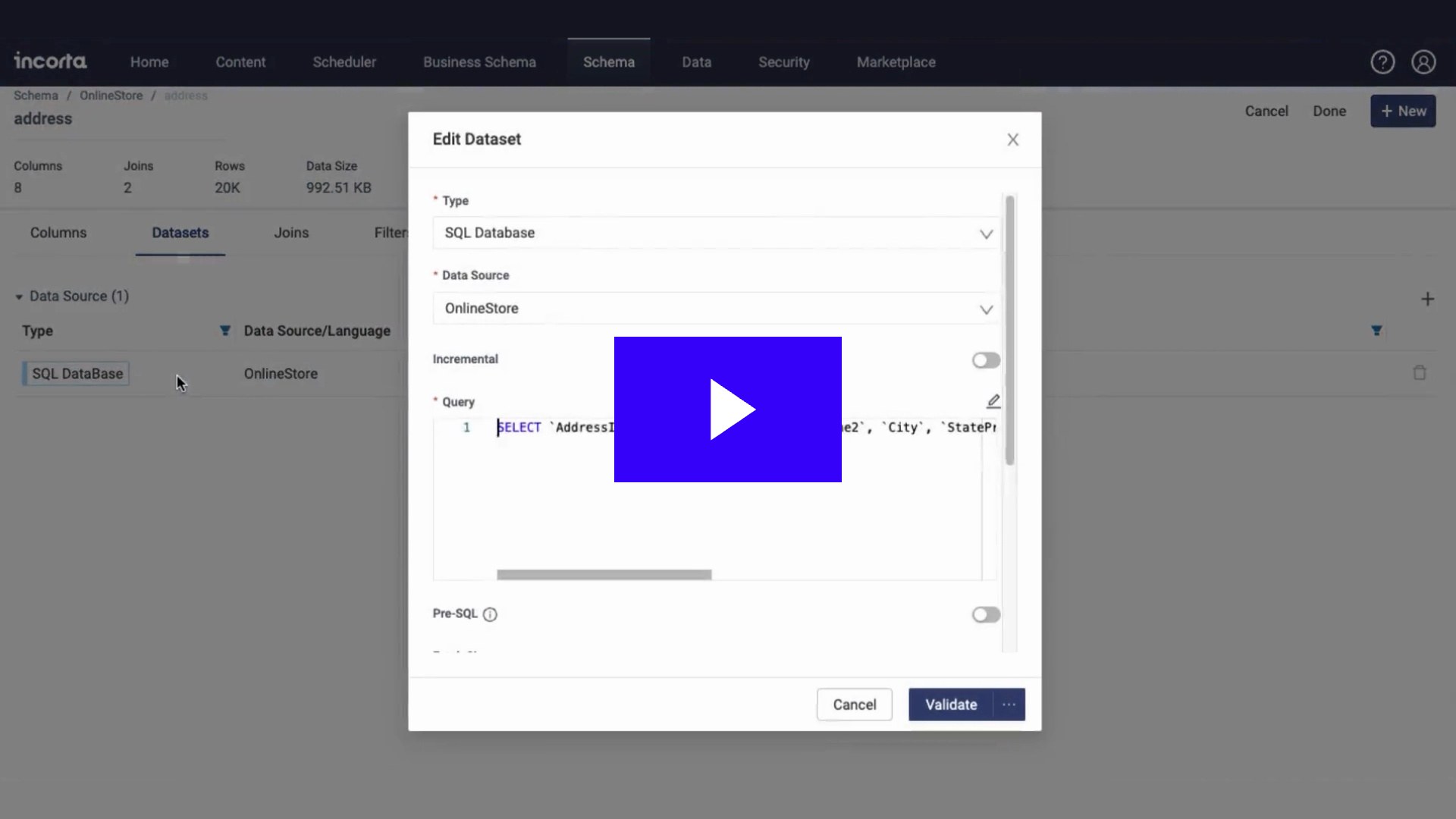This screenshot has height=819, width=1456.
Task: Switch to the Joins tab
Action: pyautogui.click(x=291, y=233)
